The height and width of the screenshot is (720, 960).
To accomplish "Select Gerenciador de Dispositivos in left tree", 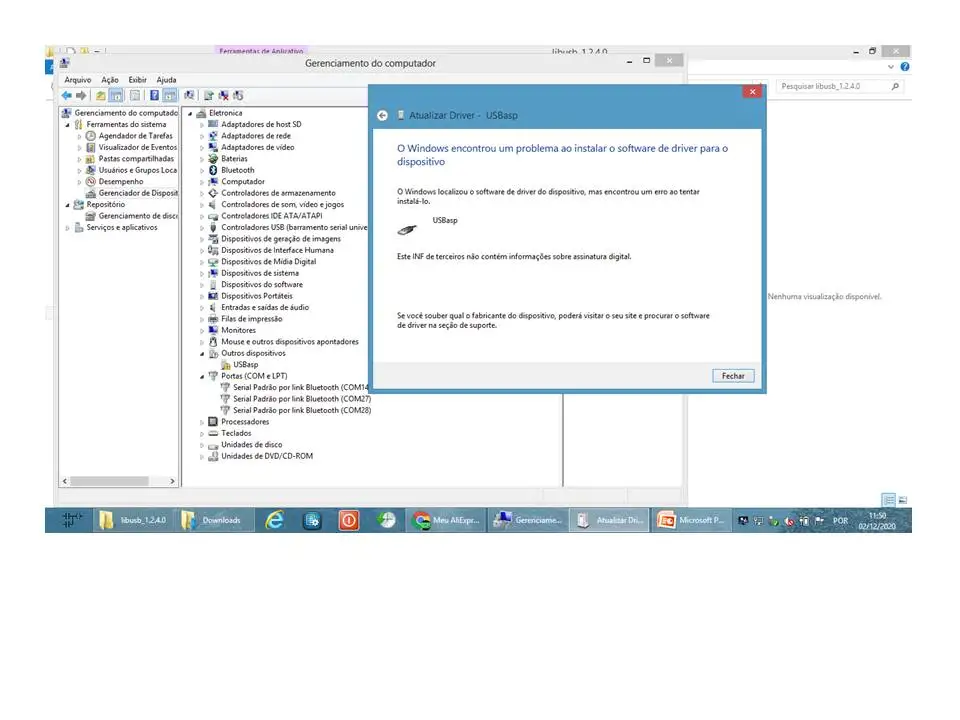I will click(138, 193).
